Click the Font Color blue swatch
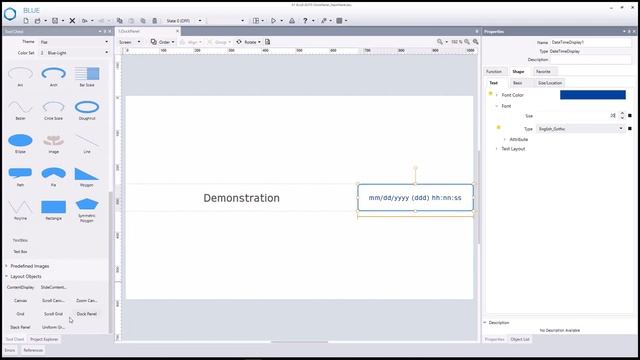The width and height of the screenshot is (640, 360). 593,95
